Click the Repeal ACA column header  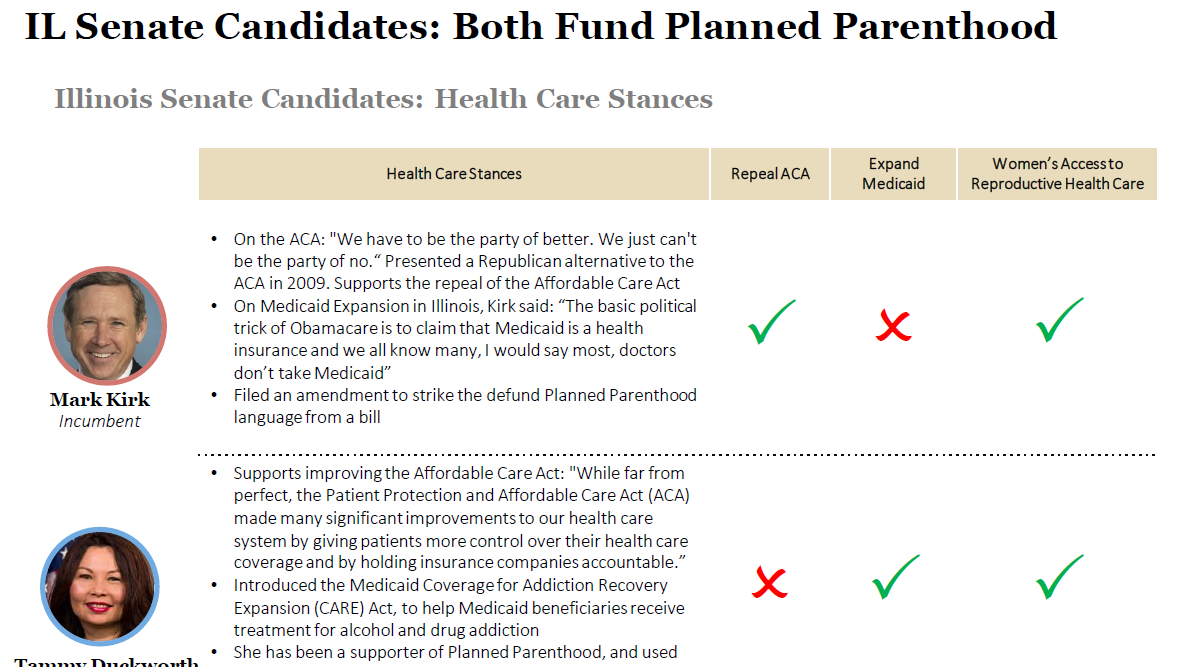[x=770, y=174]
